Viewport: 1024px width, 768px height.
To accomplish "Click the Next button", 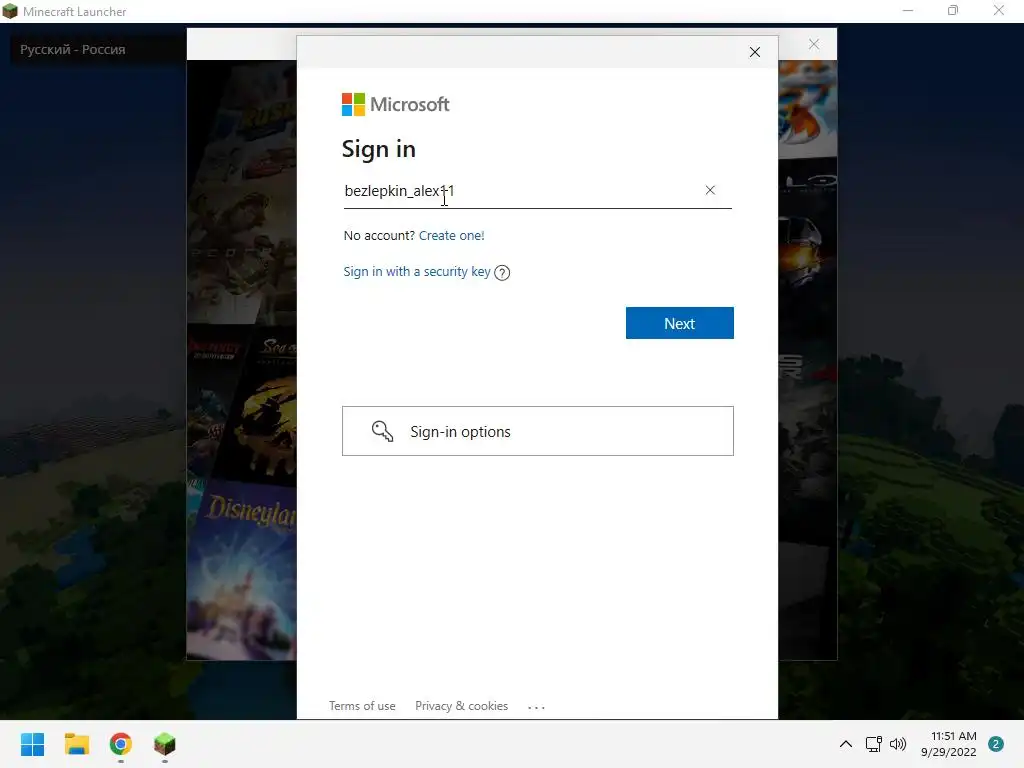I will point(679,323).
